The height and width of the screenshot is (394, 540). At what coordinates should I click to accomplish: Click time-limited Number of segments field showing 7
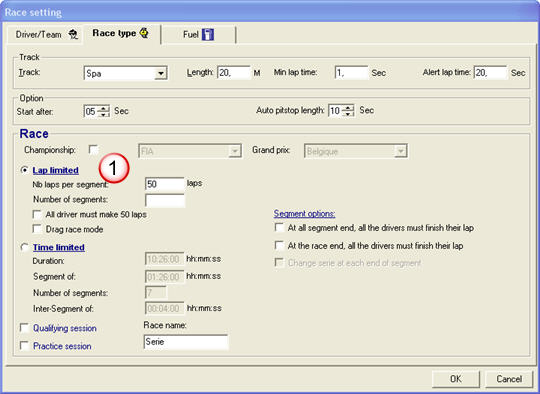click(156, 293)
